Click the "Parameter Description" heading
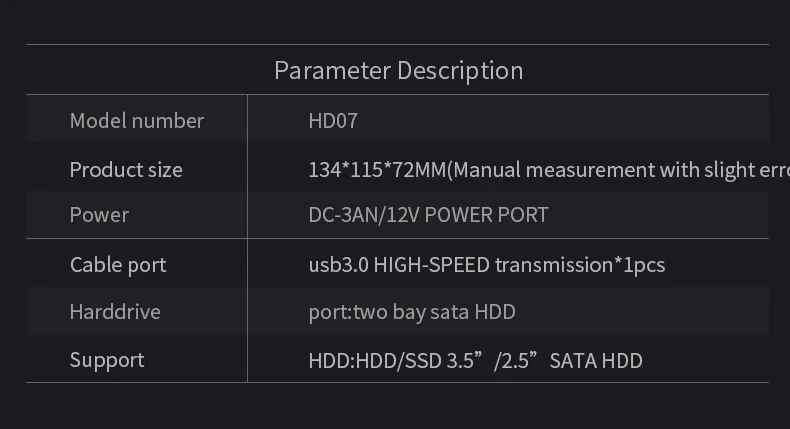790x429 pixels. click(x=398, y=71)
